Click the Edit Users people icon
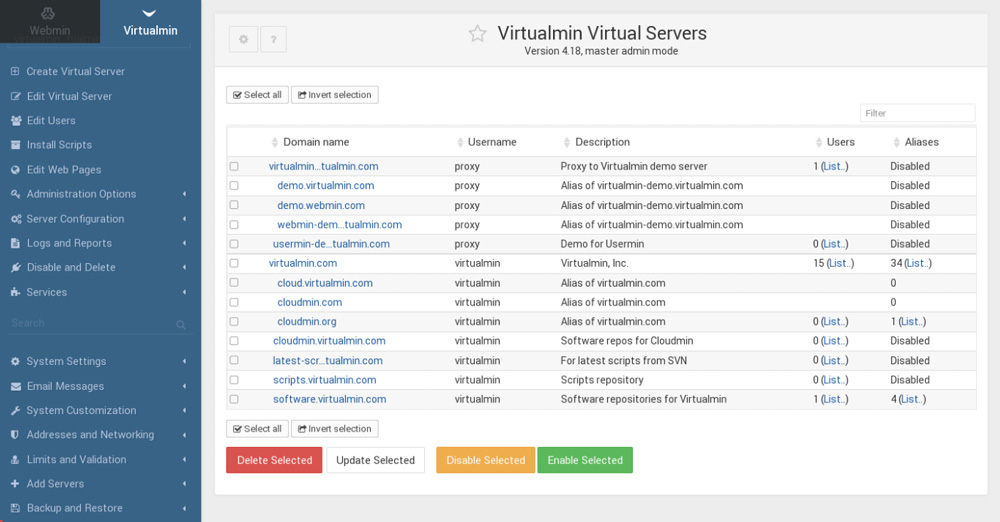 click(x=16, y=121)
